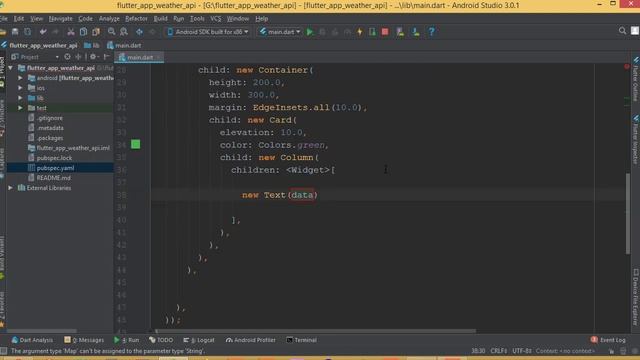Click the tool windows toggle in status bar corner
This screenshot has height=360, width=640.
[x=3, y=351]
